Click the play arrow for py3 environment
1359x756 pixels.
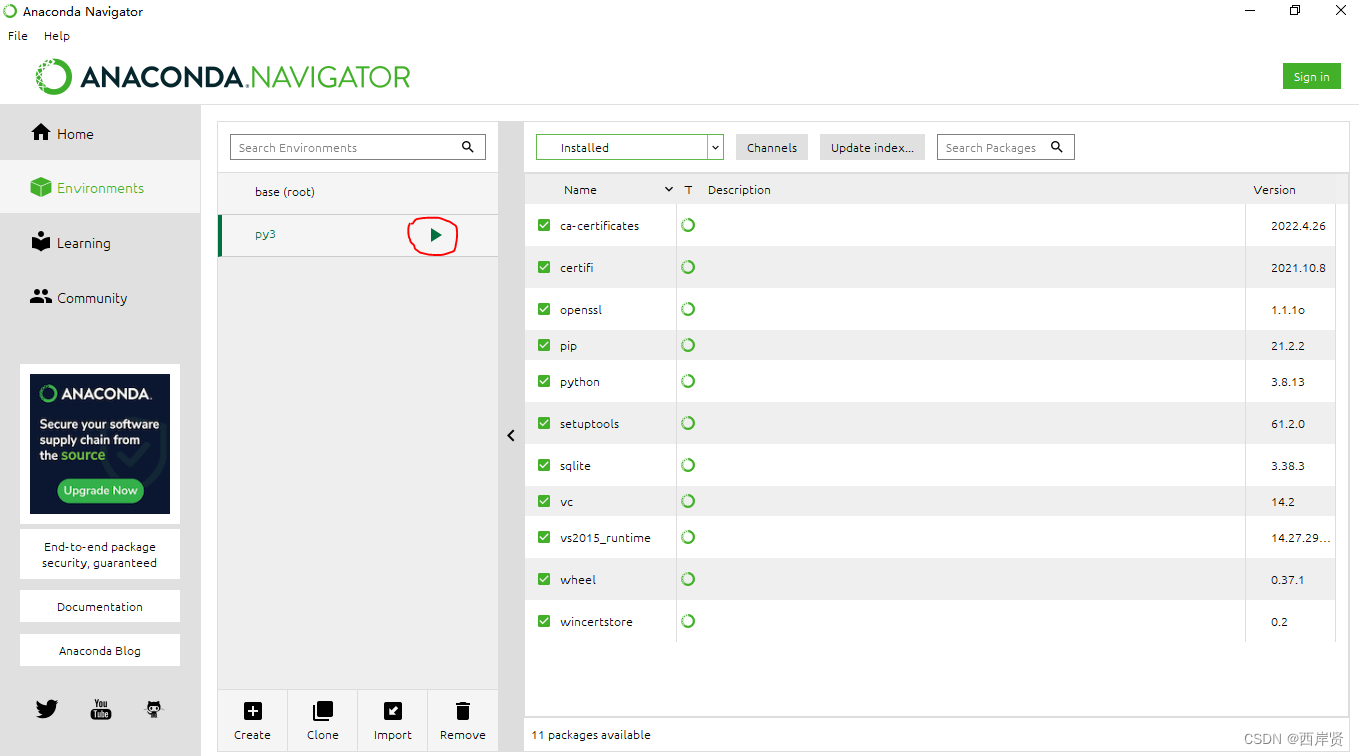click(x=435, y=235)
